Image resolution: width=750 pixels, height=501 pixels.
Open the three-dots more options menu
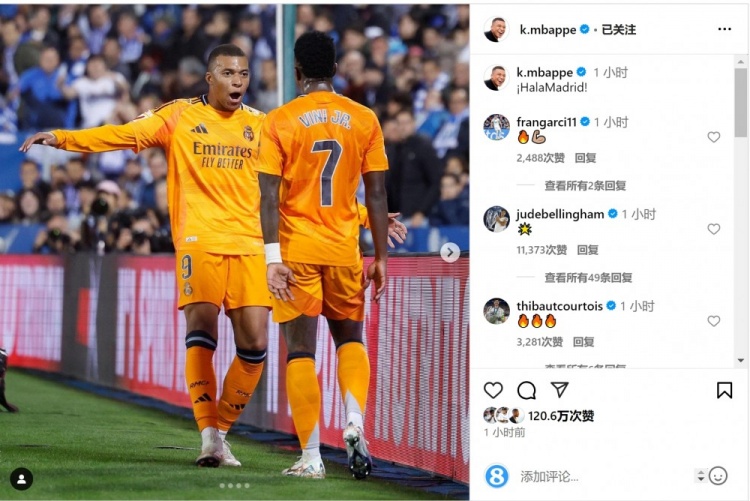[724, 29]
